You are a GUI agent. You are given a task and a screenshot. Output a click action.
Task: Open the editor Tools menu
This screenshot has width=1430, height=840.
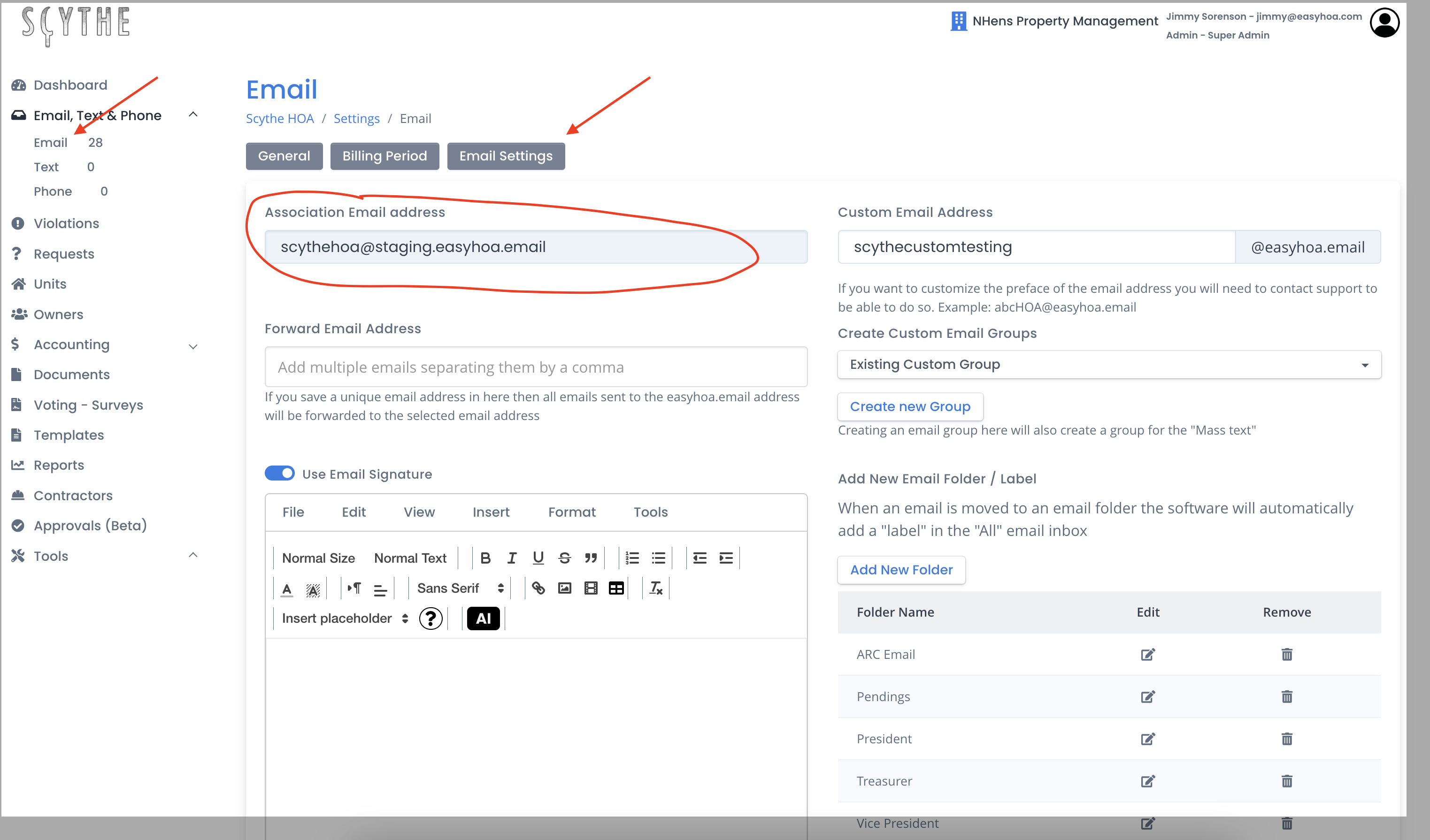click(650, 512)
